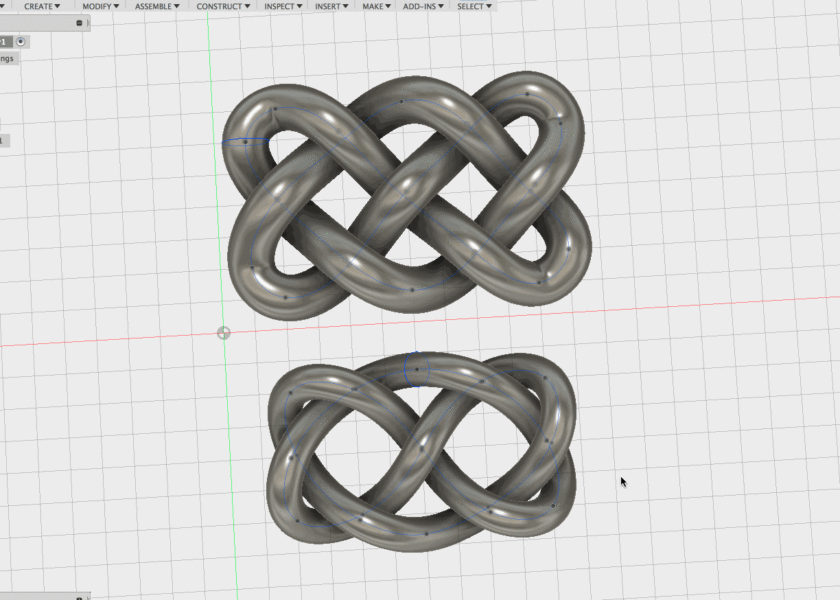Screen dimensions: 840x600
Task: Expand the INSERT toolbar menu
Action: click(x=331, y=6)
